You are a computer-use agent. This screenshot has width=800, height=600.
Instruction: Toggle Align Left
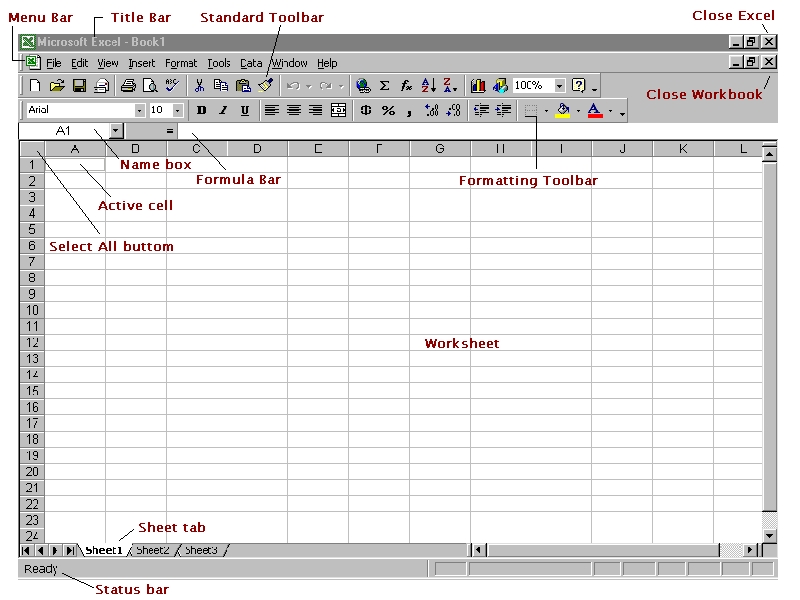(271, 110)
